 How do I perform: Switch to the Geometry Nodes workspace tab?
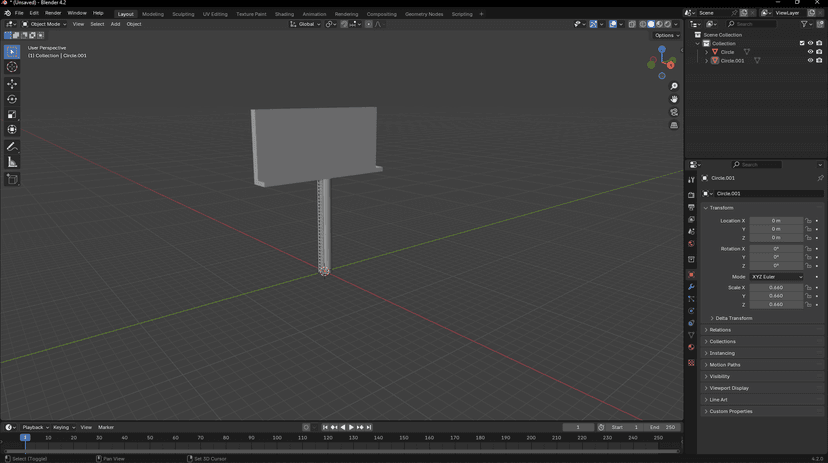tap(424, 14)
